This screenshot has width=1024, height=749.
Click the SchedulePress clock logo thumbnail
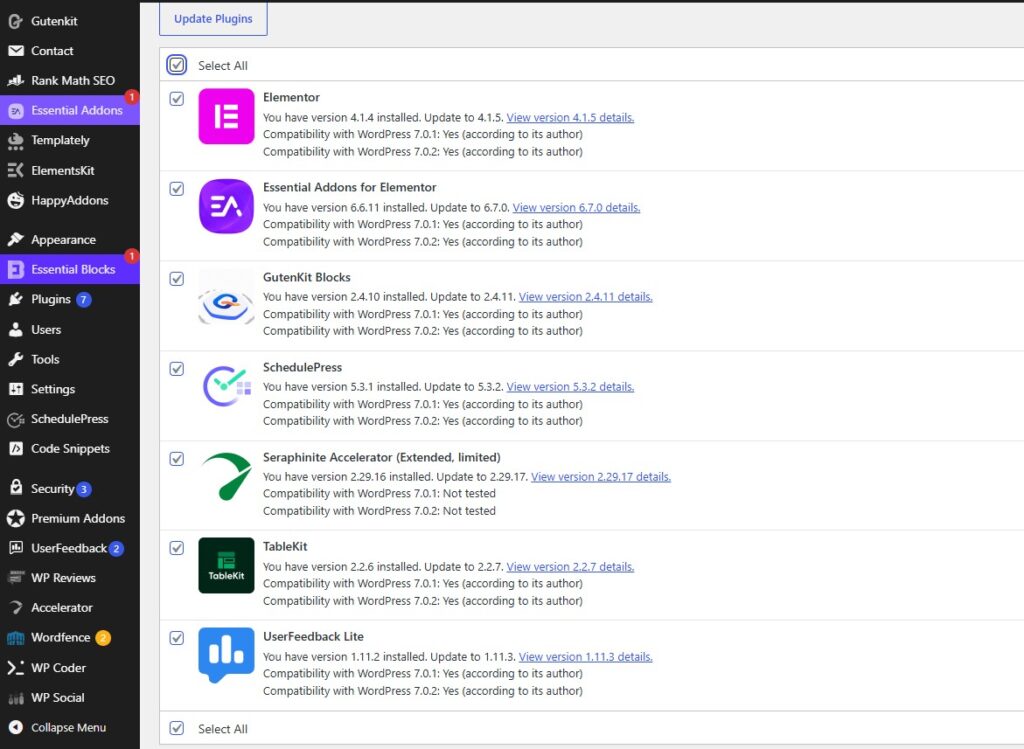[x=226, y=387]
